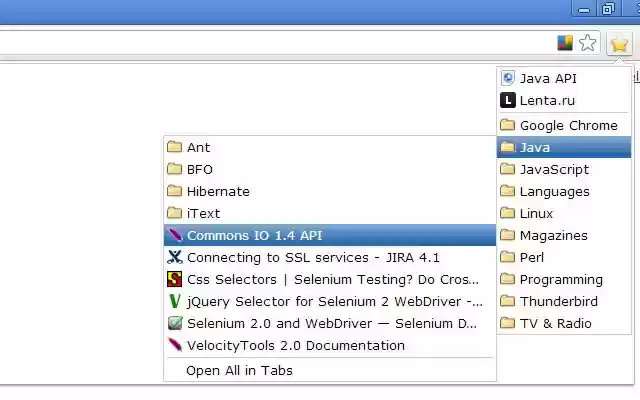Click the Hibernate folder icon
Image resolution: width=640 pixels, height=400 pixels.
tap(175, 191)
